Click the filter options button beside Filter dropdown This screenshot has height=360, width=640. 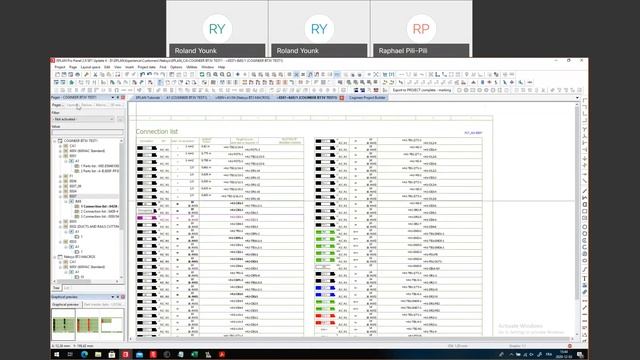(120, 119)
